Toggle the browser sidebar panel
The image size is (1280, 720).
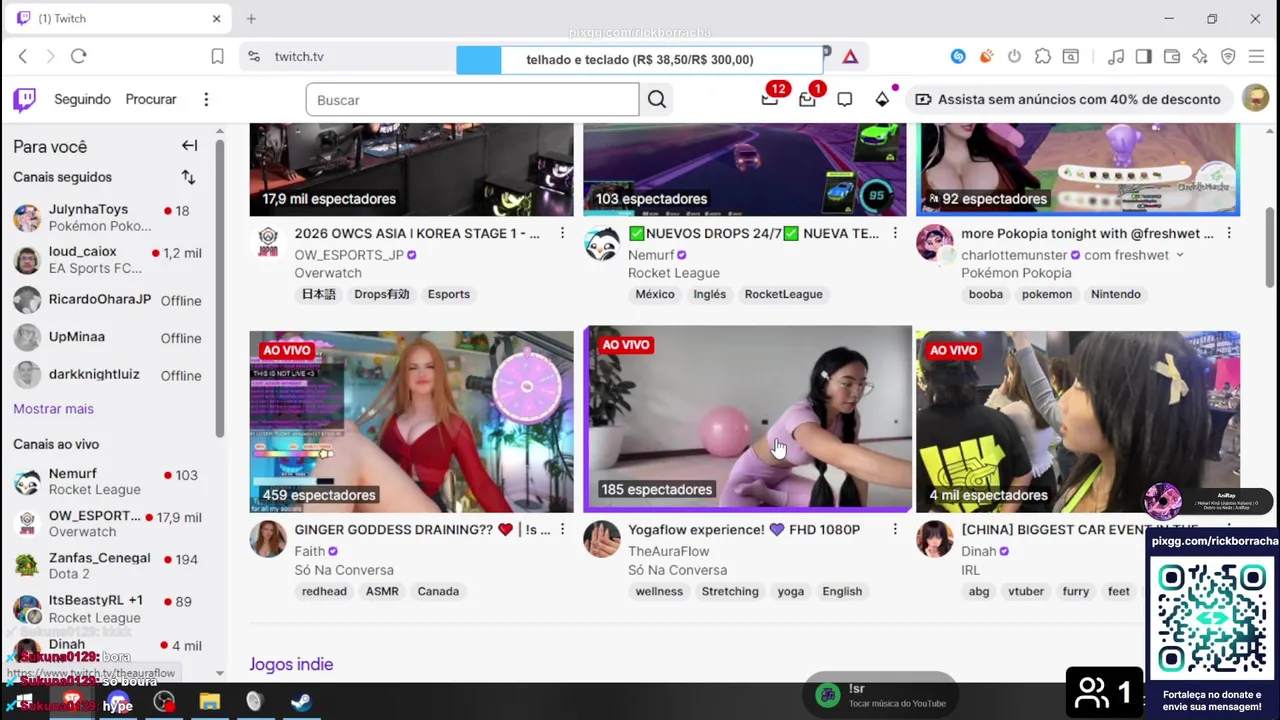[x=1144, y=57]
